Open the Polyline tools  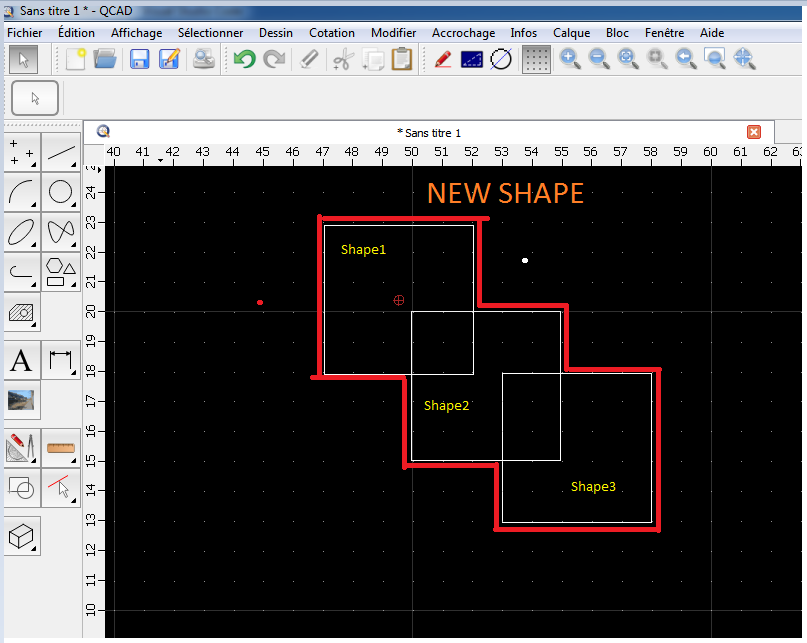pos(22,272)
